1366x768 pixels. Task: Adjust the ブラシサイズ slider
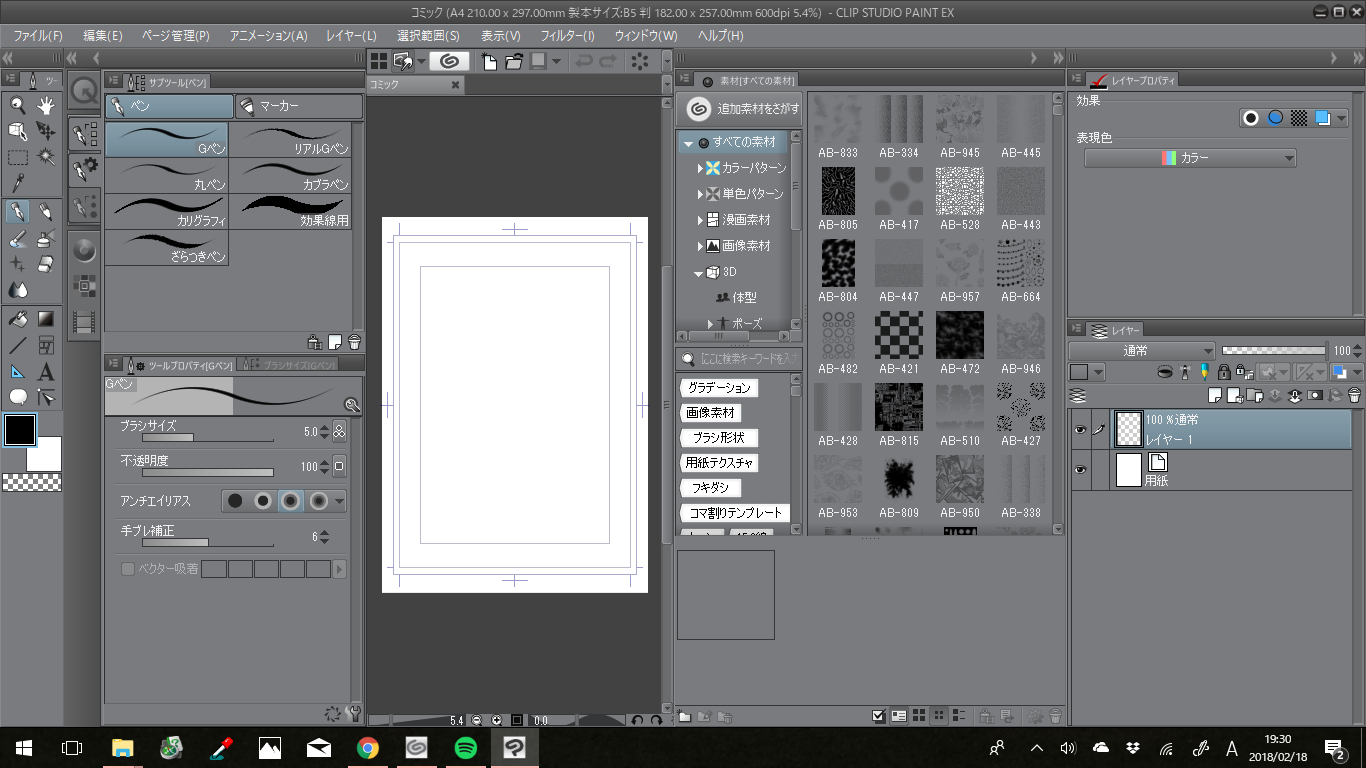207,438
